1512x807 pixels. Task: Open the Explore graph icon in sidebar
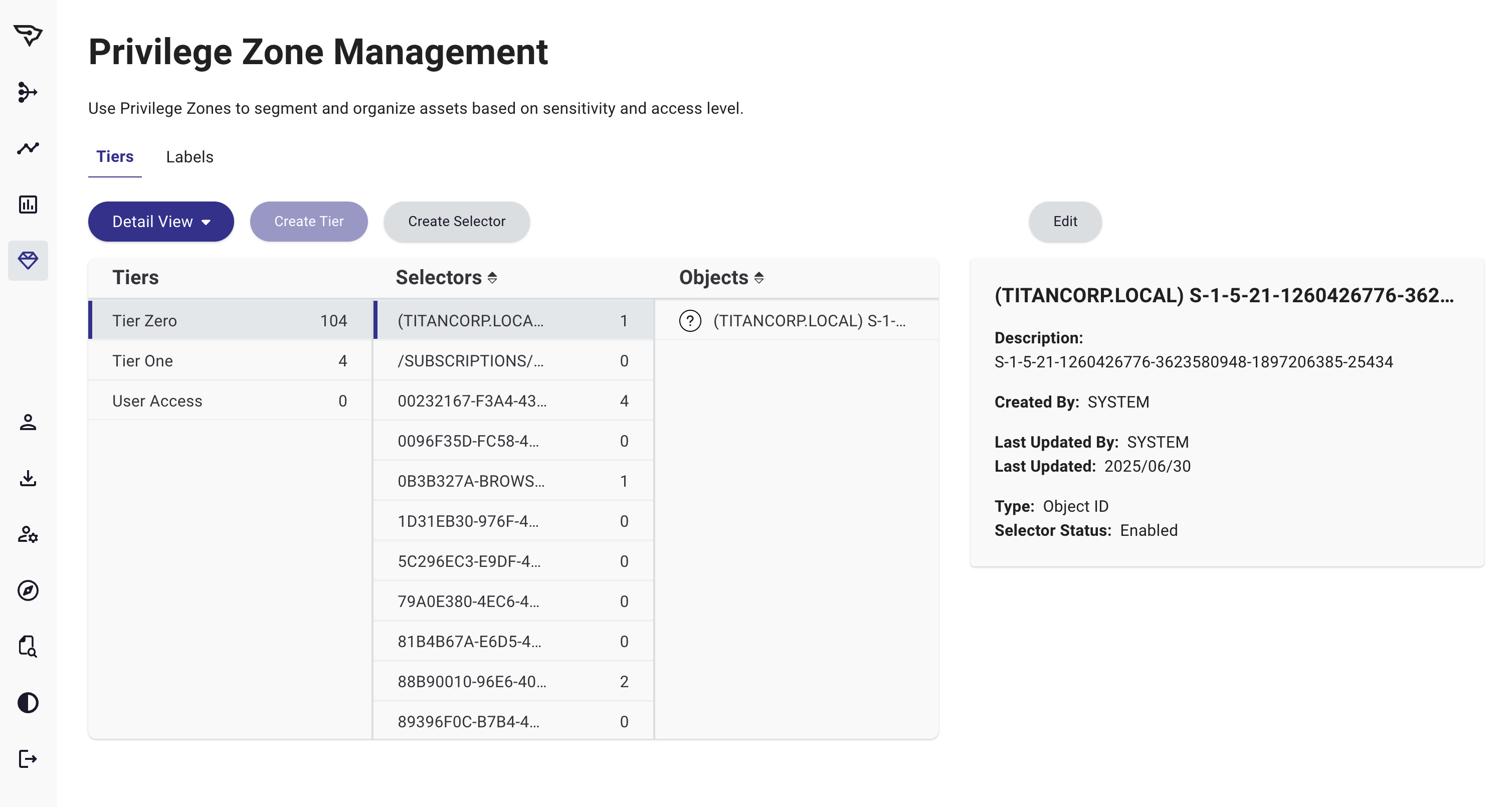[x=28, y=92]
